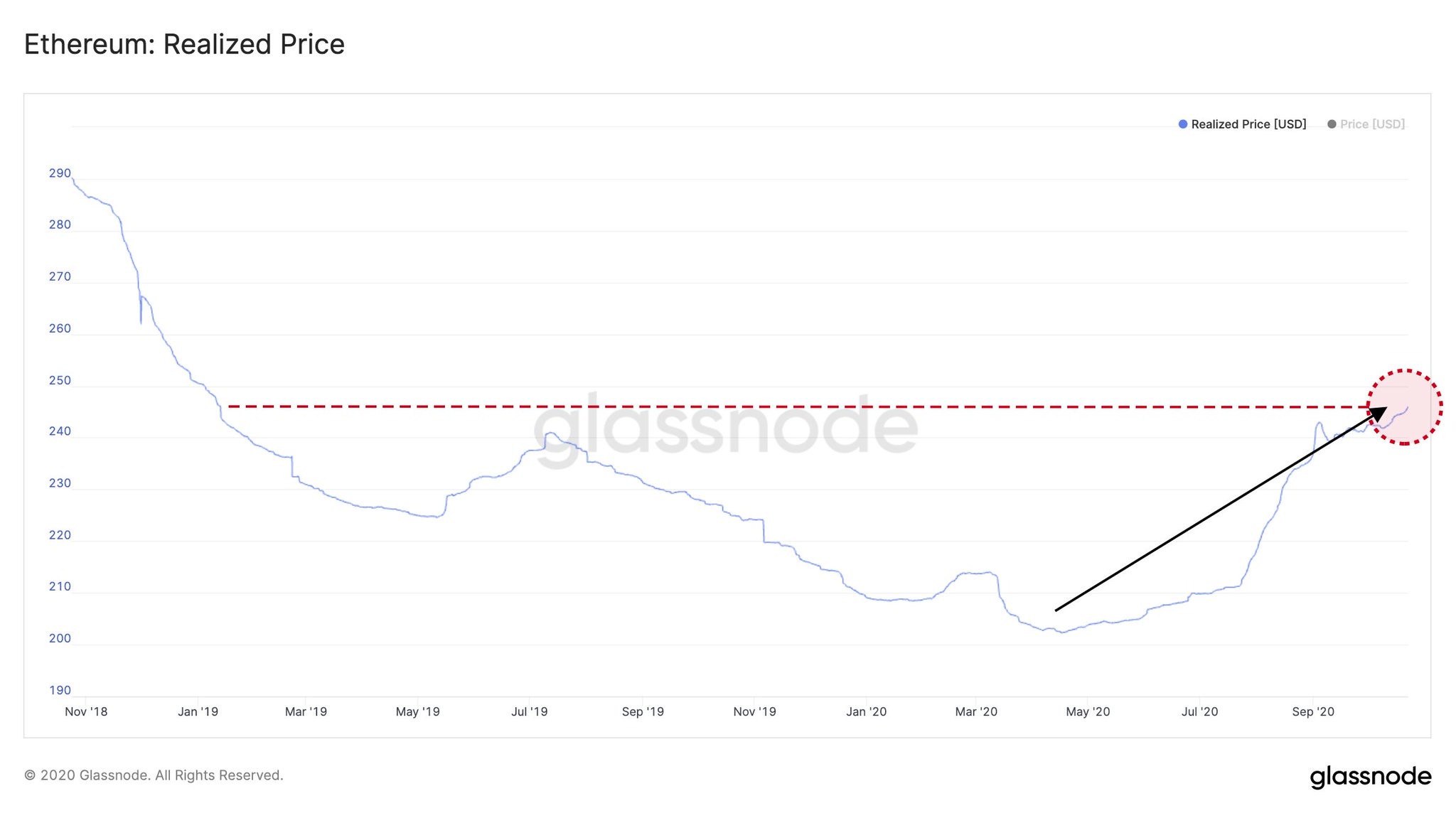The width and height of the screenshot is (1456, 813).
Task: Click the Sep '20 date label
Action: (x=1313, y=711)
